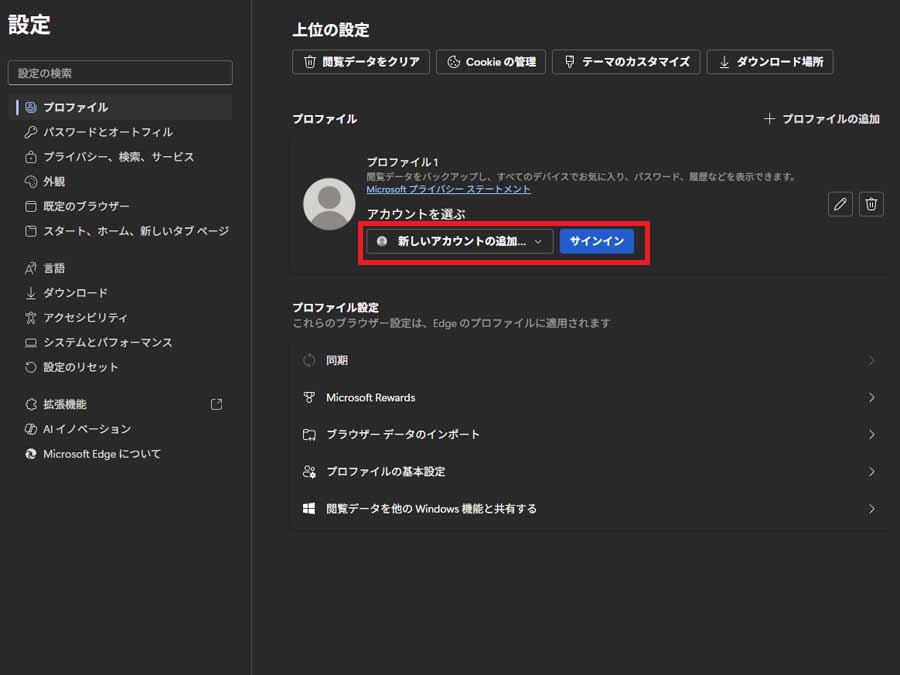The height and width of the screenshot is (675, 900).
Task: Click the プロファイル 1 avatar picture
Action: click(329, 204)
